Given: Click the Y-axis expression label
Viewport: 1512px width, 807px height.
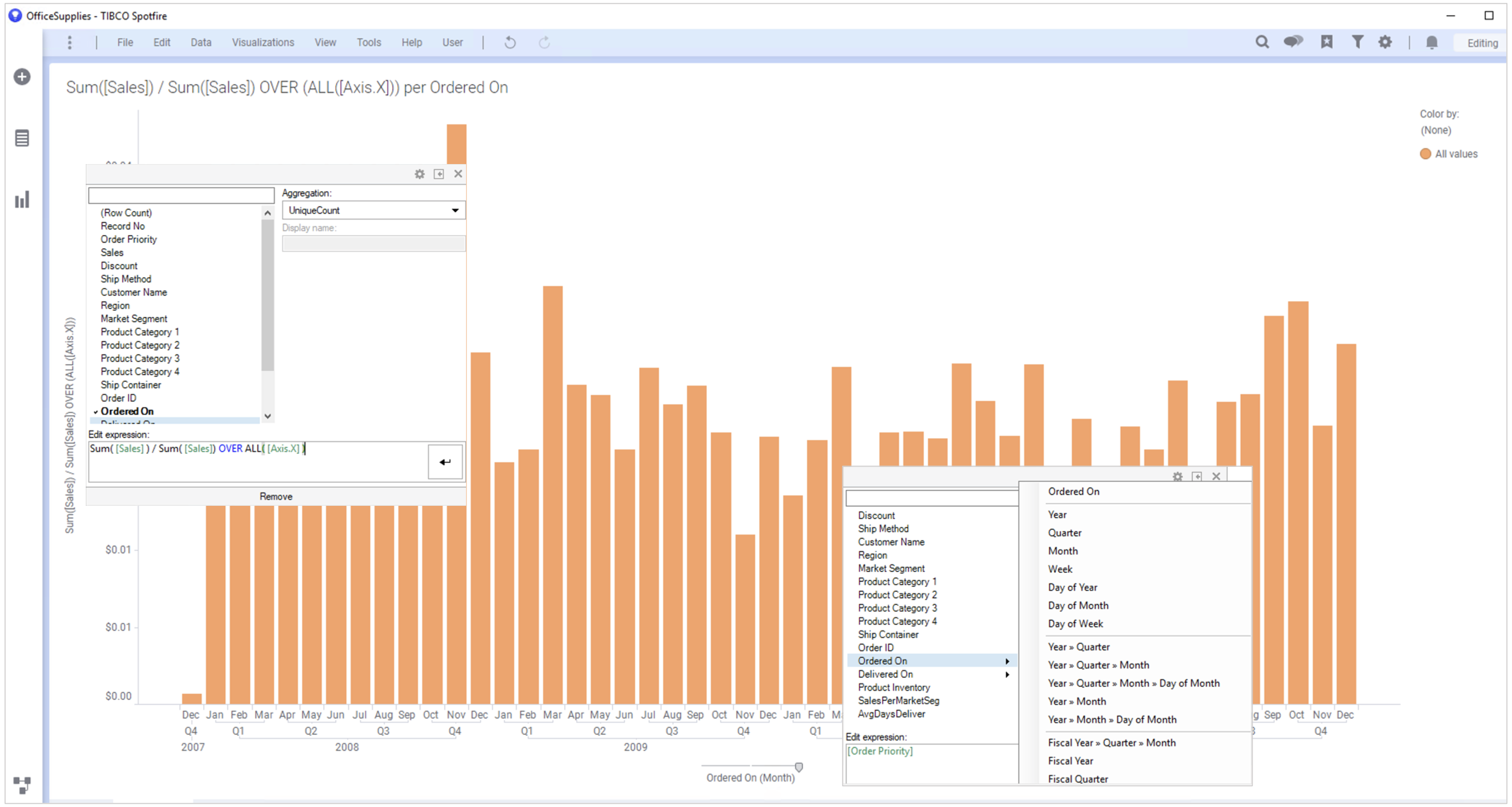Looking at the screenshot, I should point(70,426).
